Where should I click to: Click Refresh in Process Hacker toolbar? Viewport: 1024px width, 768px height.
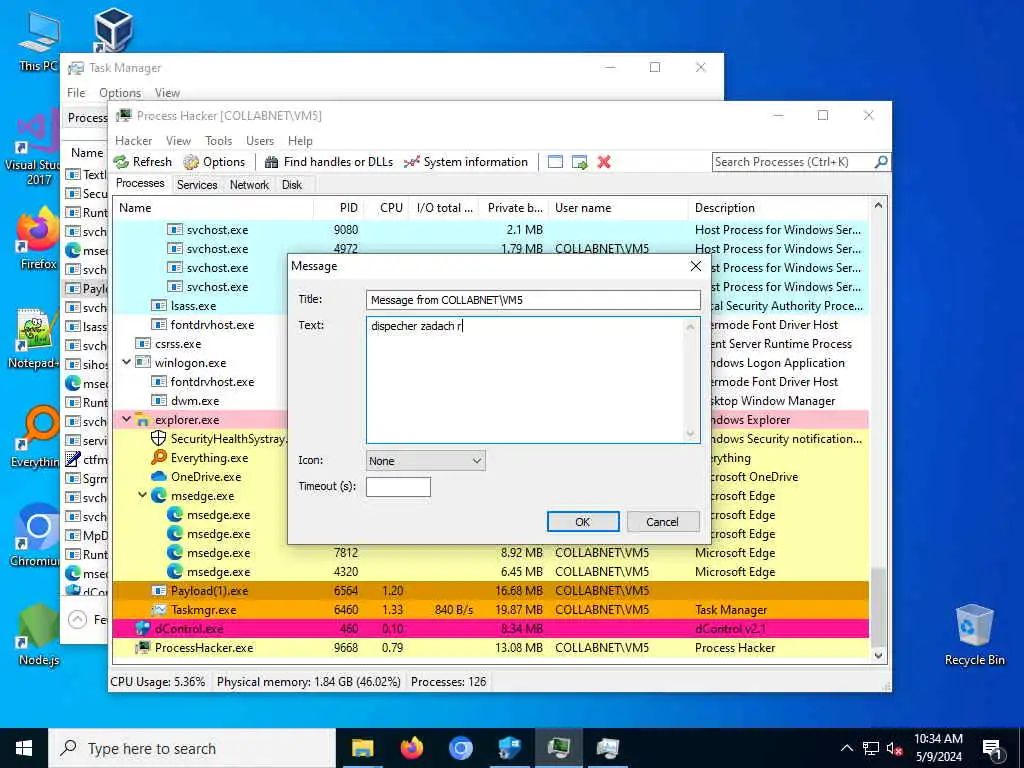(x=143, y=162)
